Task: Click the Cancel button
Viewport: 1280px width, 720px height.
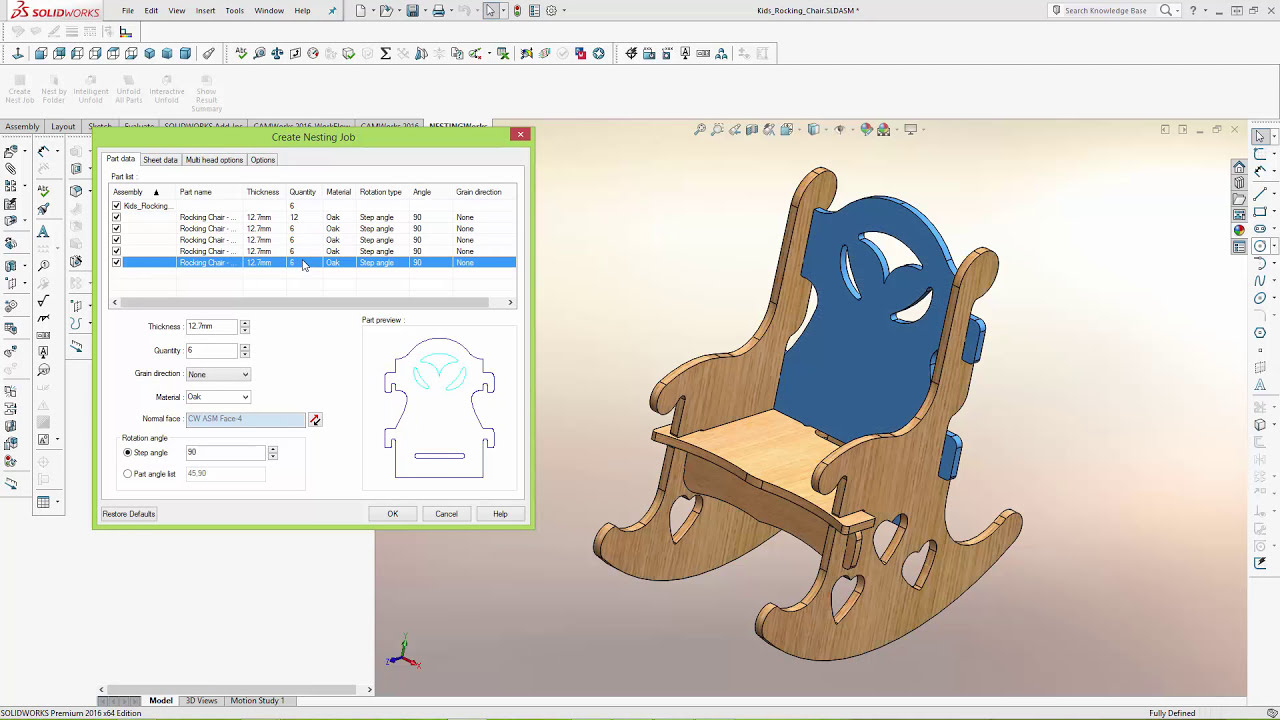Action: (446, 514)
